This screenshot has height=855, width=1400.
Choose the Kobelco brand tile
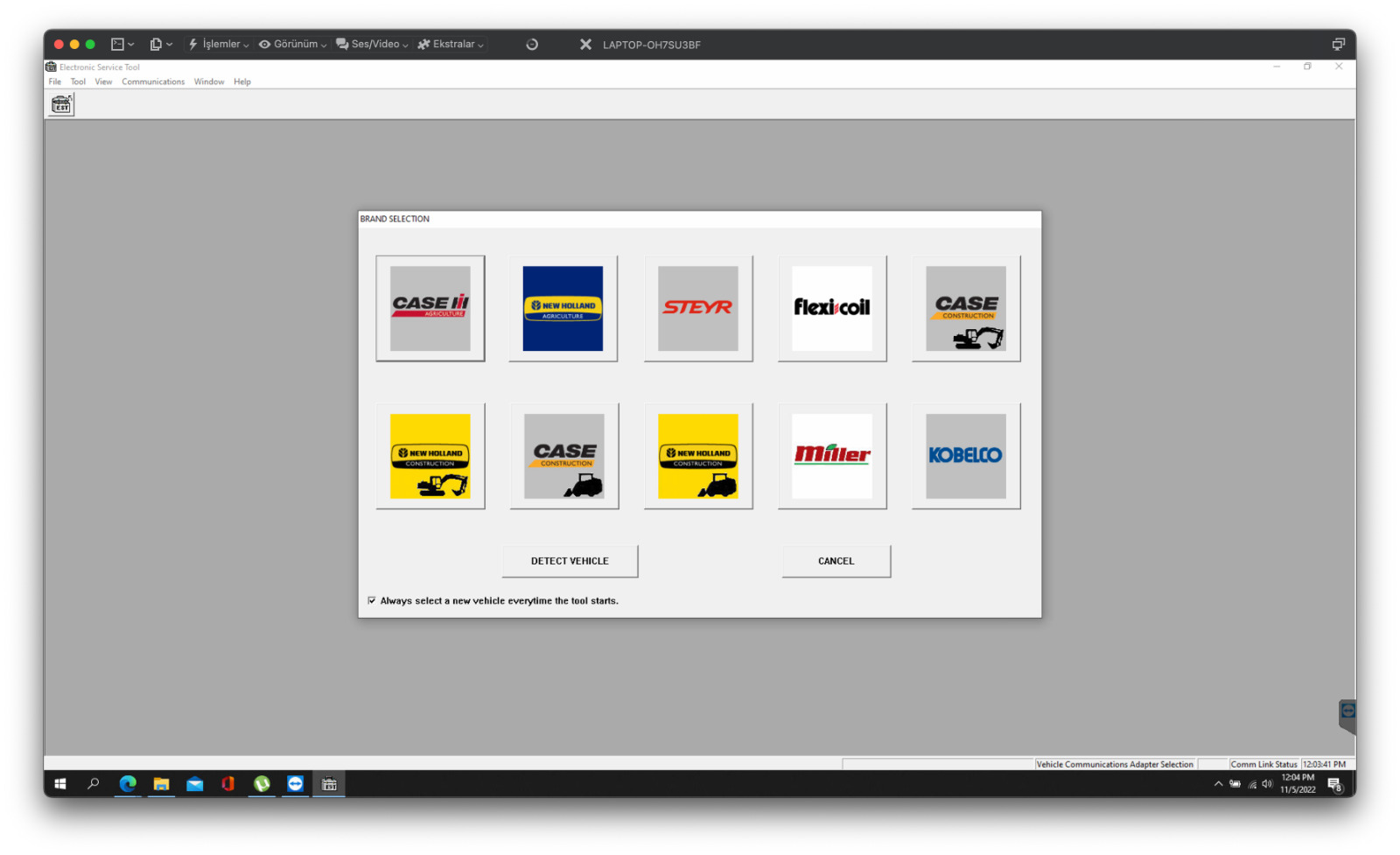coord(966,456)
